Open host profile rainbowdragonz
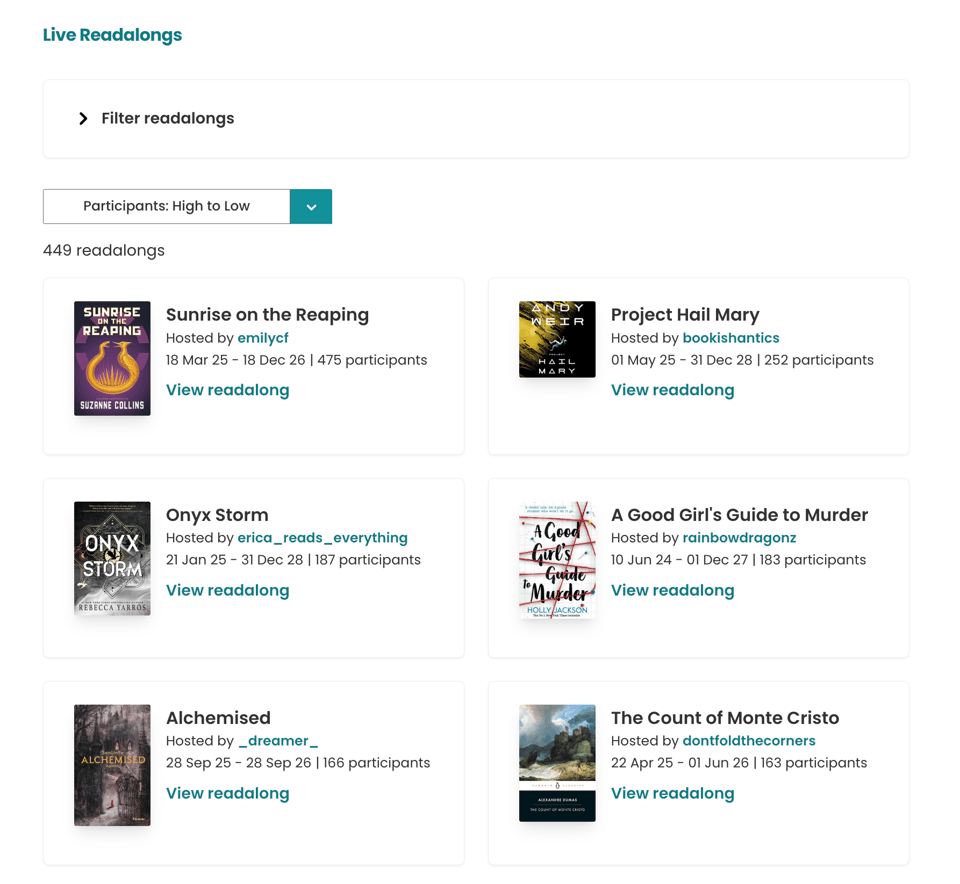The height and width of the screenshot is (884, 960). [x=739, y=538]
